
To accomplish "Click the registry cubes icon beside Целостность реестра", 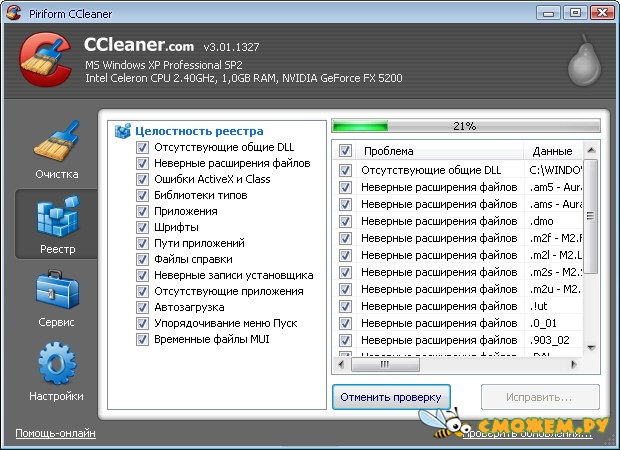I will (x=123, y=131).
